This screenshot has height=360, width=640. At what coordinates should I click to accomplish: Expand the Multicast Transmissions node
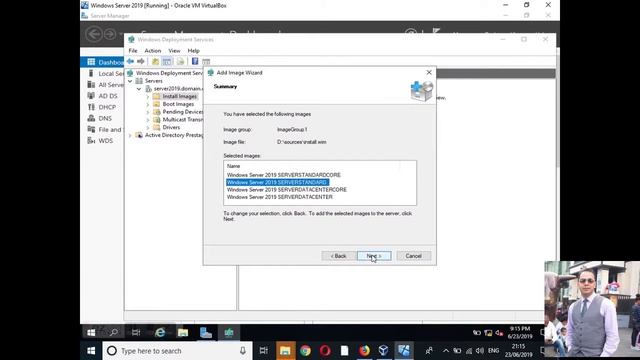(148, 120)
